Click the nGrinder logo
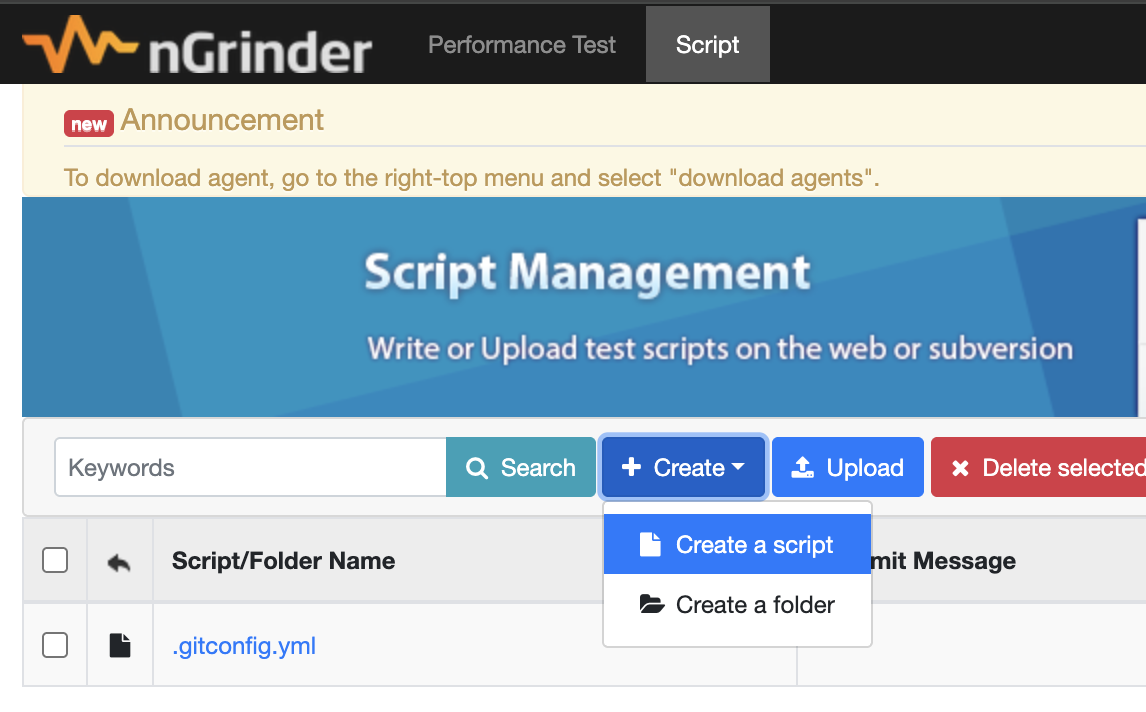This screenshot has height=712, width=1146. [x=197, y=45]
